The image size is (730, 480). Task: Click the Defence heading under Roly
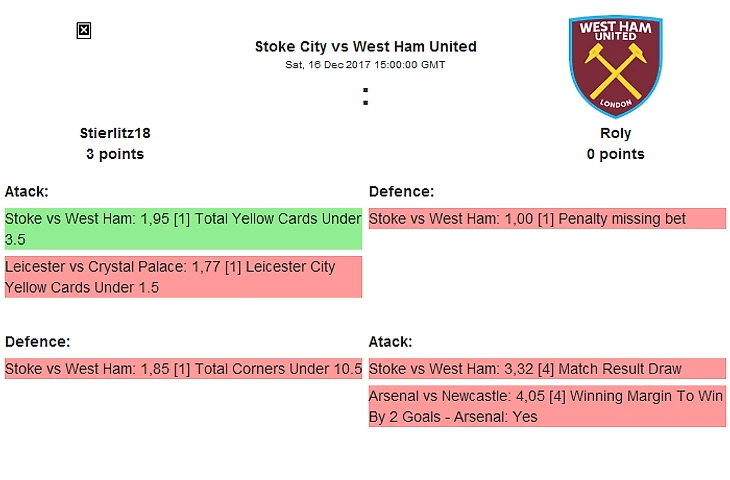pos(401,191)
